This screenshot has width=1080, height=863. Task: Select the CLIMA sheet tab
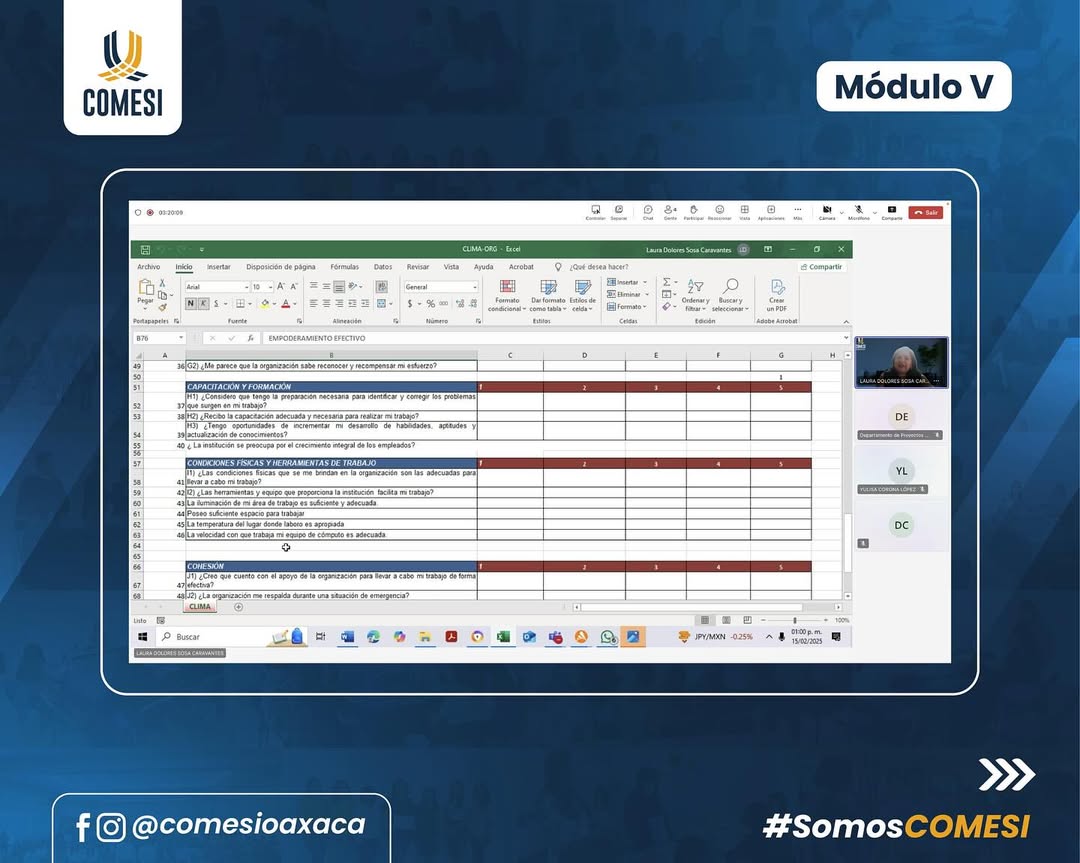[x=200, y=607]
